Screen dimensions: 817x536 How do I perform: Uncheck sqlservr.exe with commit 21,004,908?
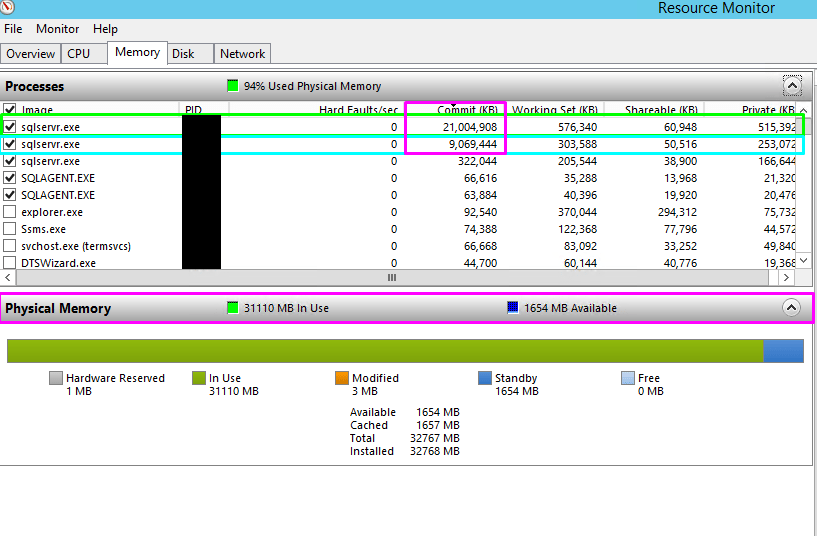pos(9,127)
